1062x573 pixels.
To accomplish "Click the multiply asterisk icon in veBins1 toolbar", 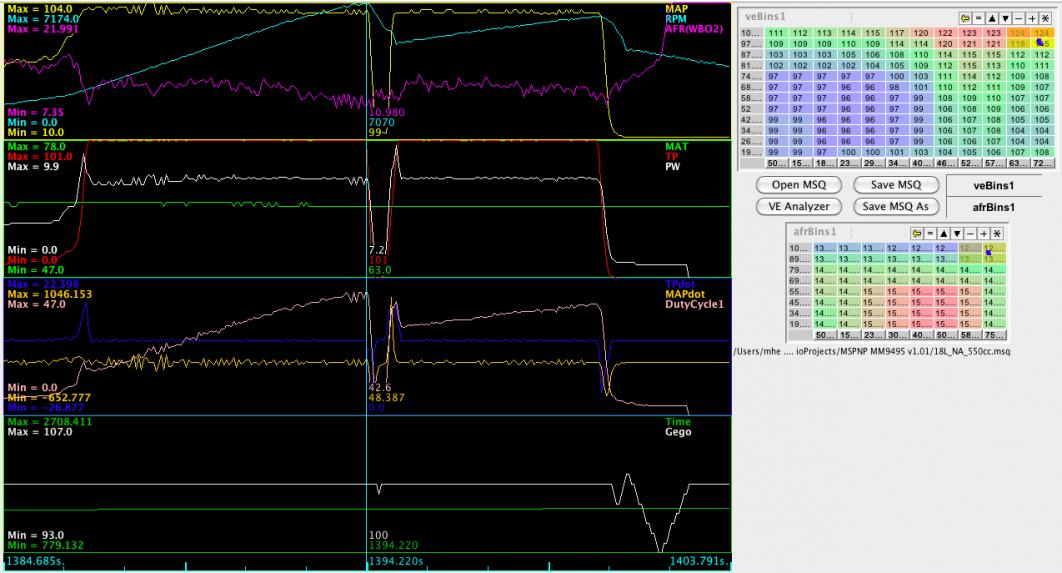I will [x=1046, y=18].
